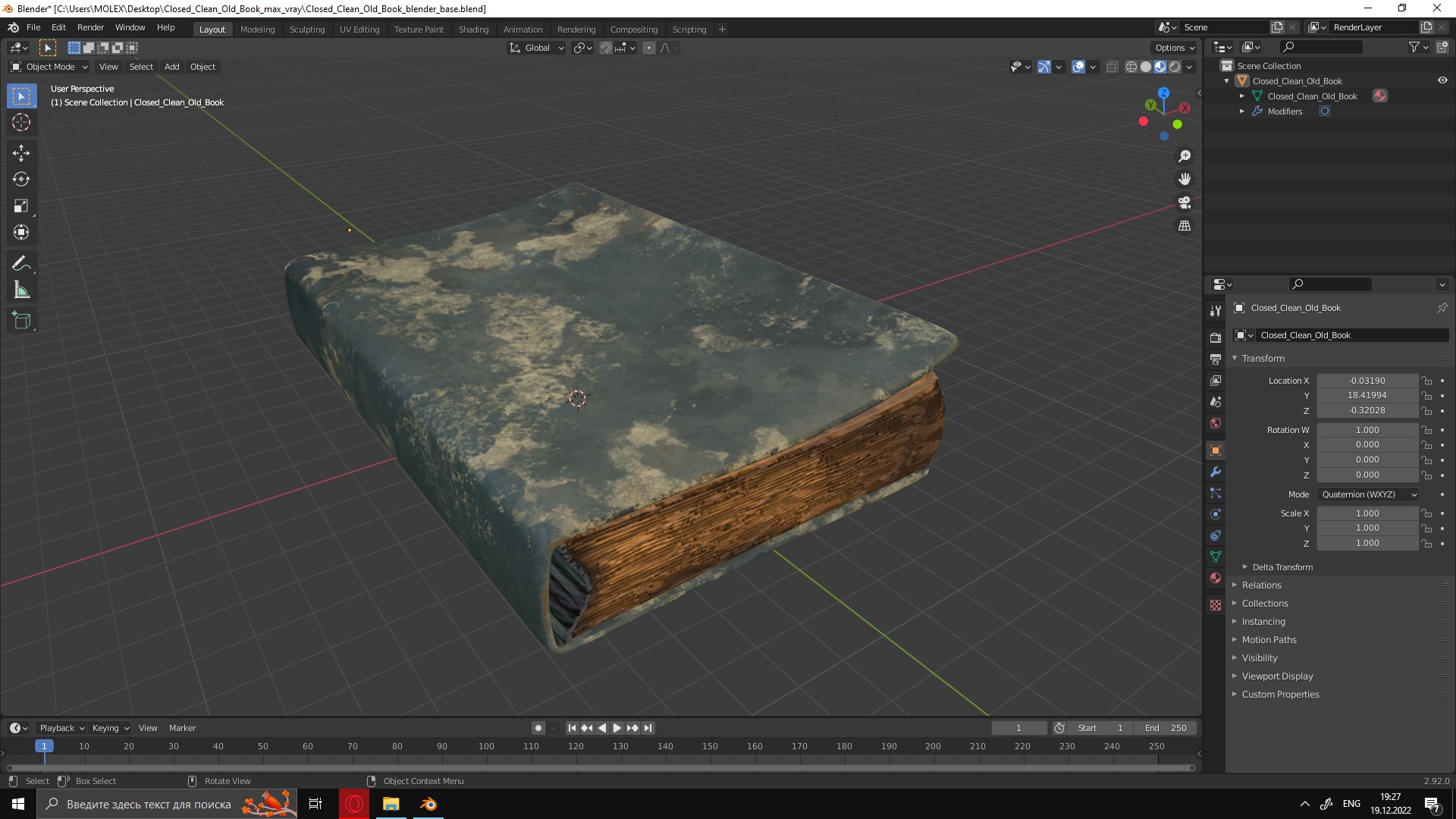Open the Object Constraints properties tab

1216,535
